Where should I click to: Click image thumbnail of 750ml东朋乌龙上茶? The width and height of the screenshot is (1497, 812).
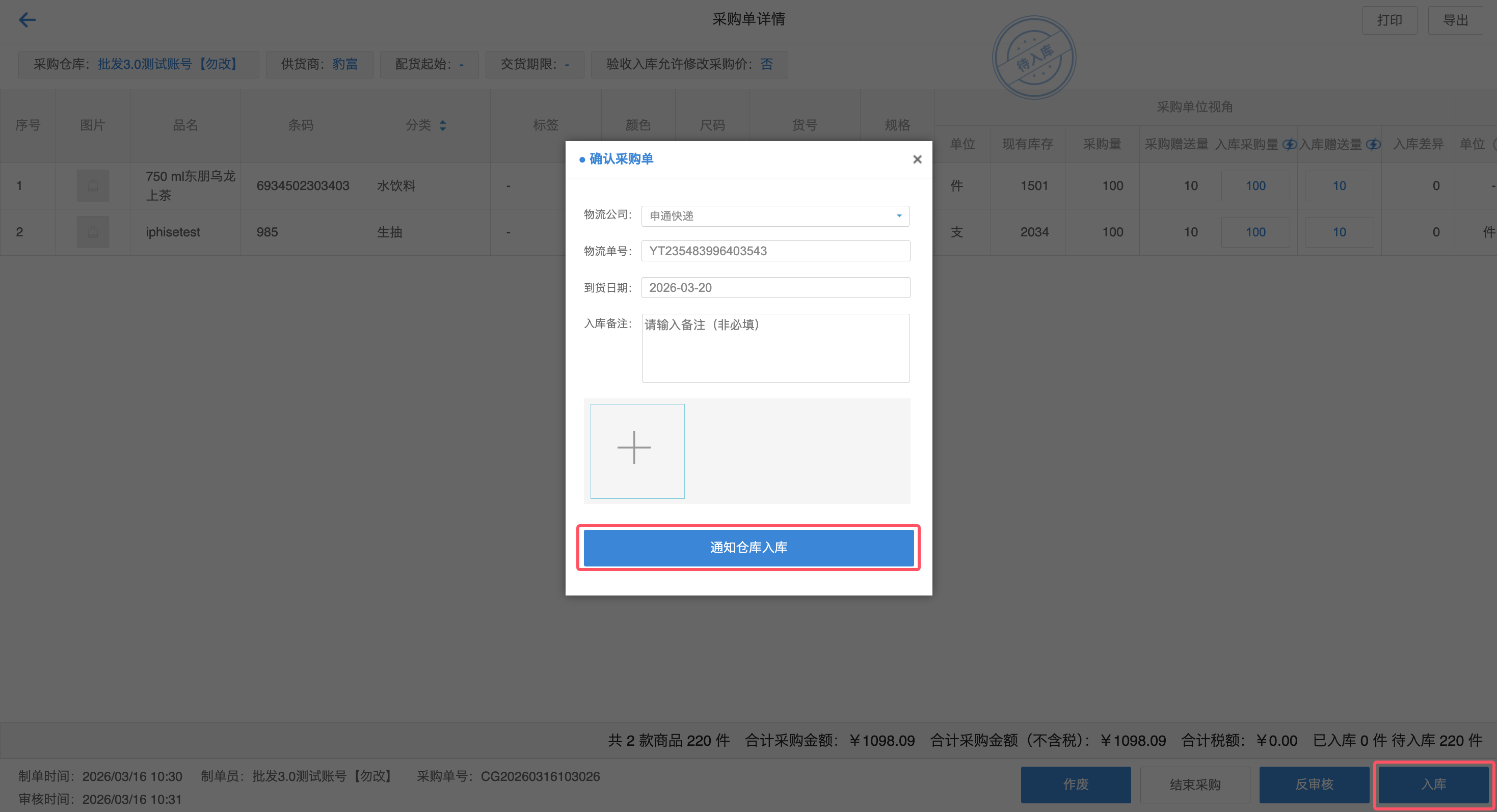(x=93, y=186)
